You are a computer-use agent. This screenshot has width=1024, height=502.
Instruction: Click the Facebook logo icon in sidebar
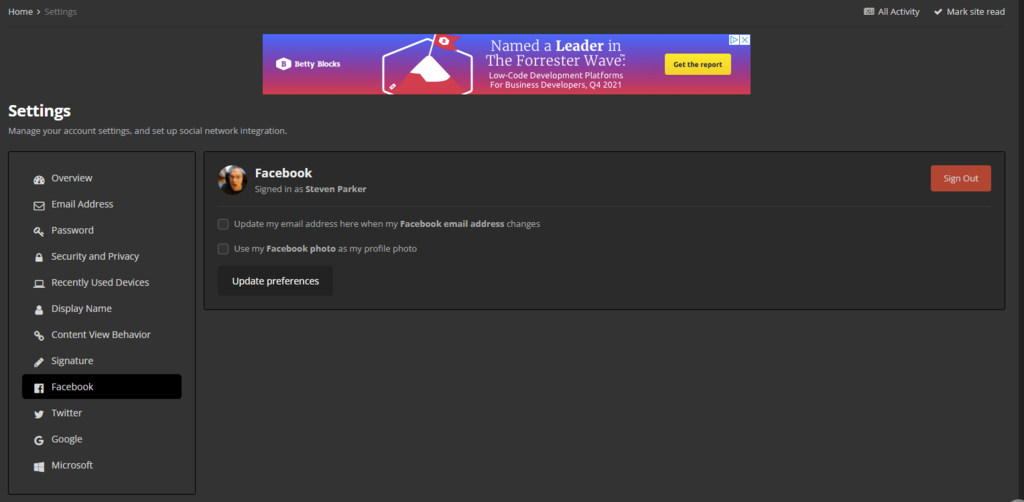[x=39, y=388]
